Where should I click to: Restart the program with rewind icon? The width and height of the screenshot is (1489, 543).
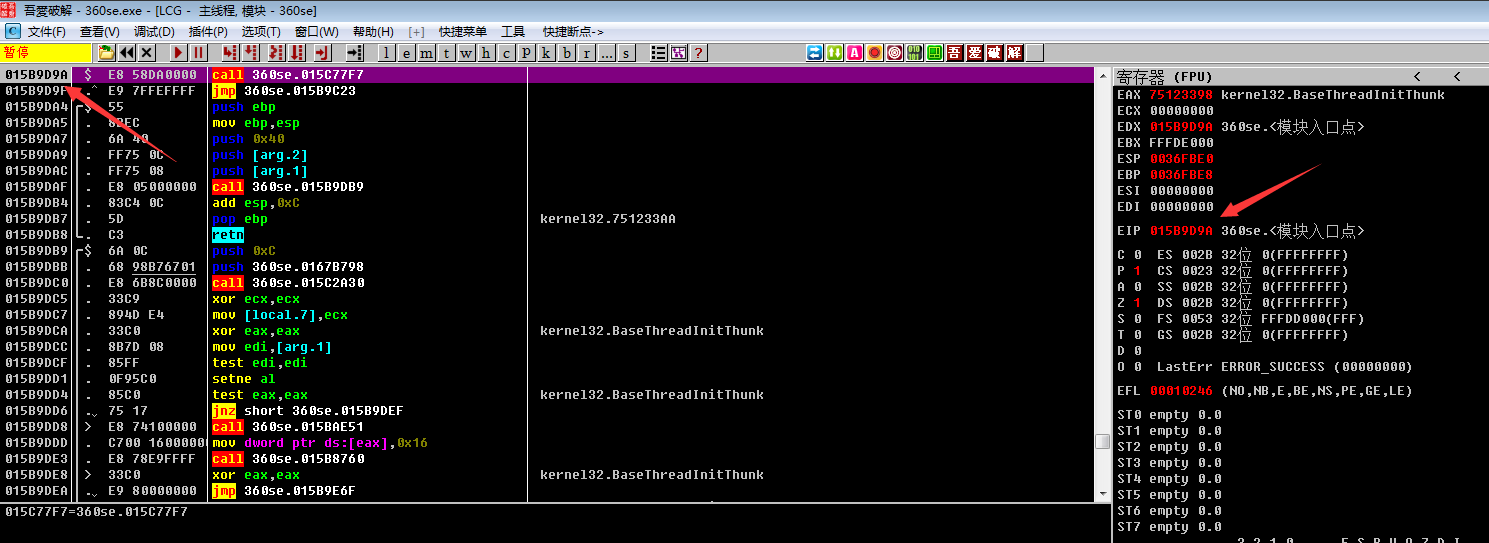pyautogui.click(x=127, y=53)
